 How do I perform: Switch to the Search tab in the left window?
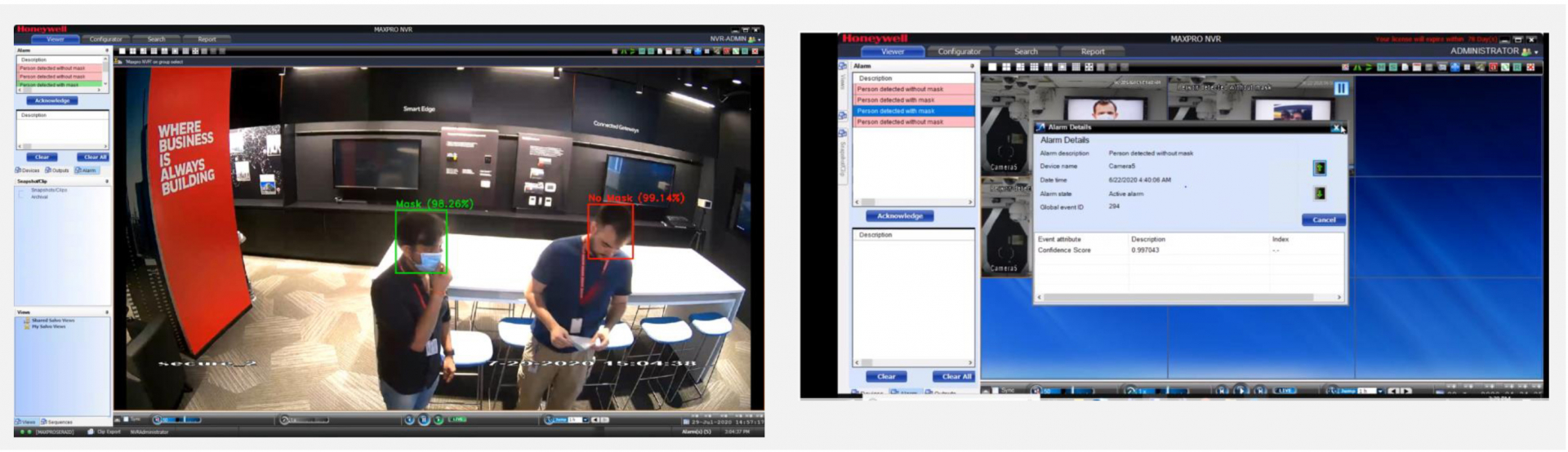156,39
